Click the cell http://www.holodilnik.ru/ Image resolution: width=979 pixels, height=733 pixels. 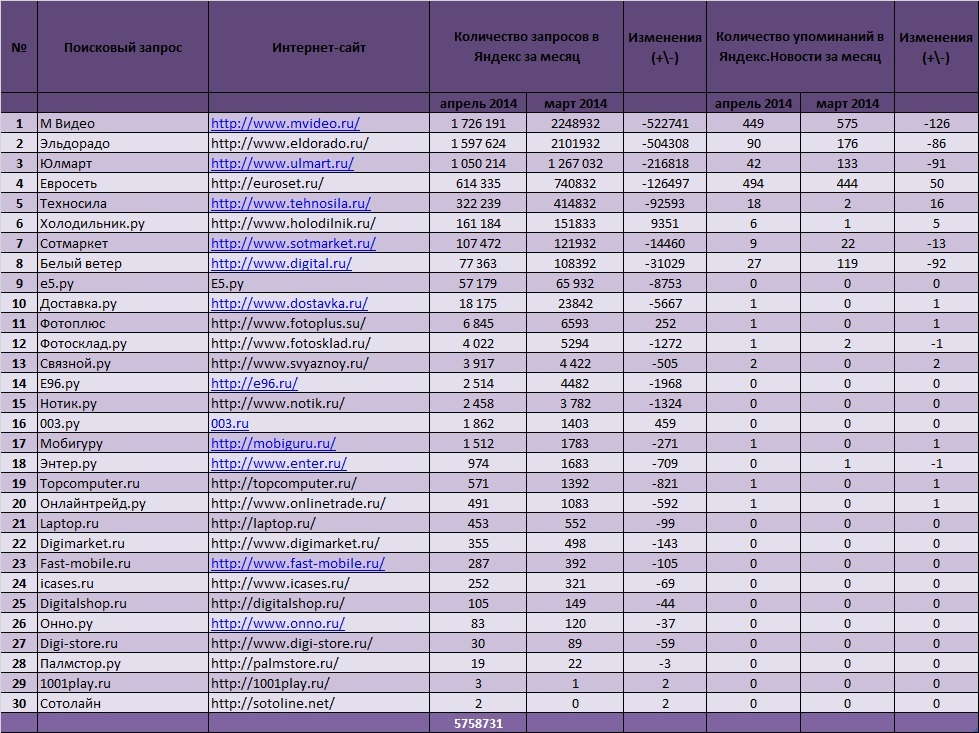[319, 224]
